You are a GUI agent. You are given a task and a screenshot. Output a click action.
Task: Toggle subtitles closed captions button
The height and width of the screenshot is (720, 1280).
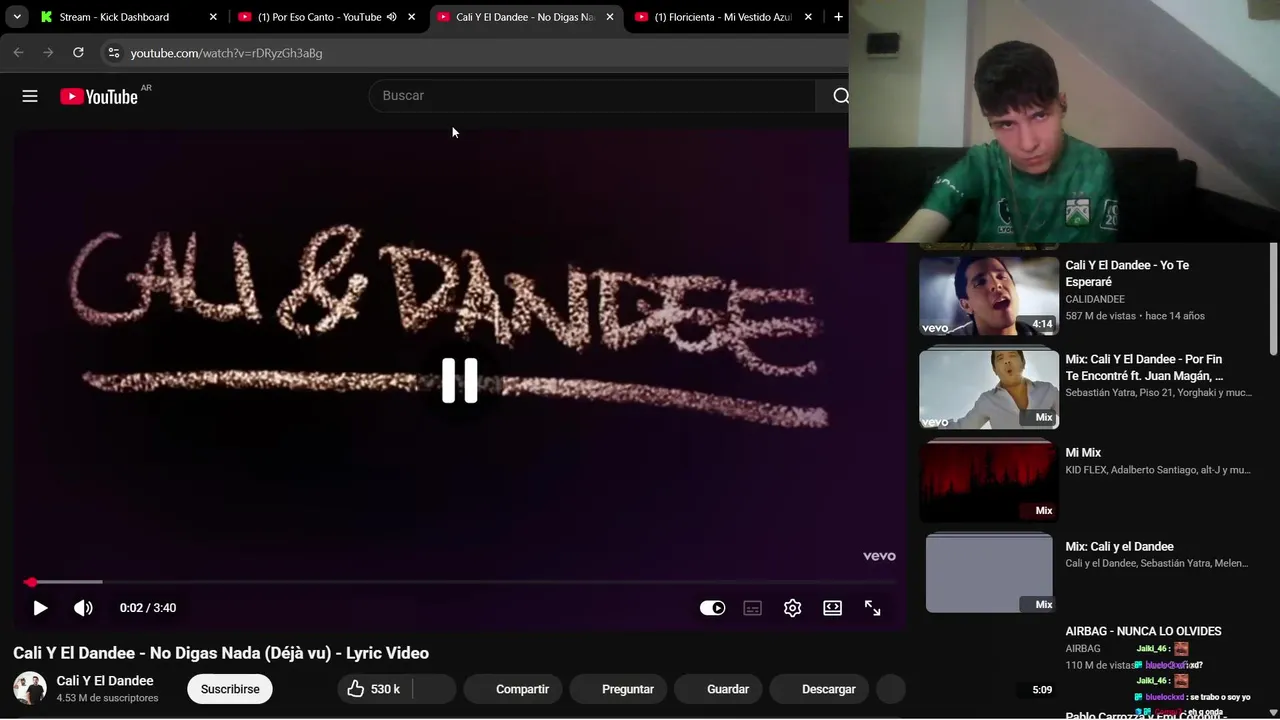click(752, 608)
